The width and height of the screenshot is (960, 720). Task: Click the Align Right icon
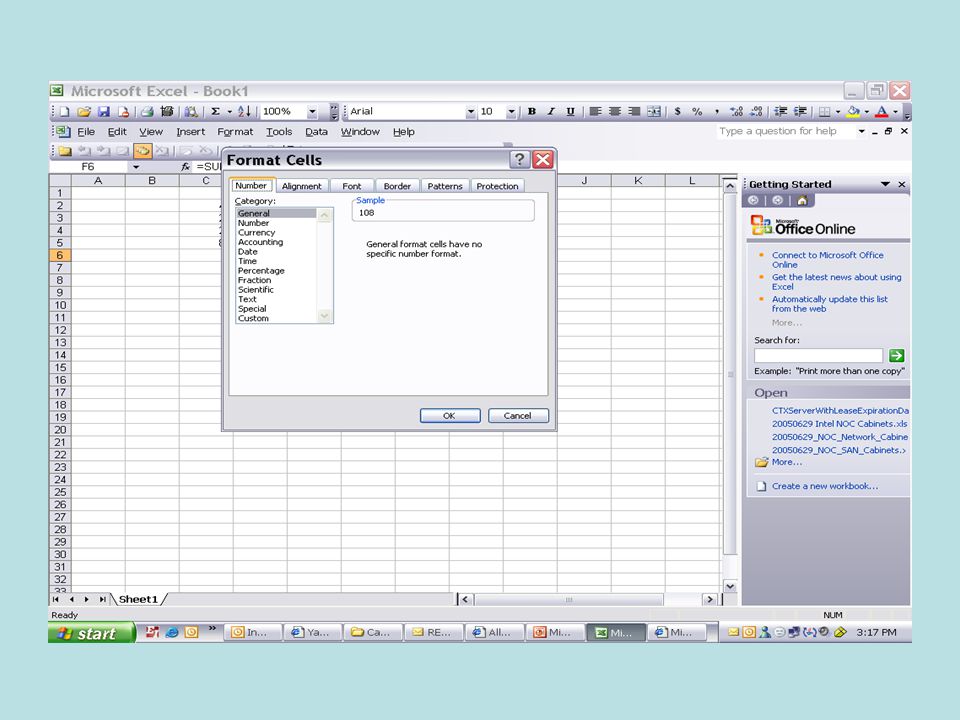[x=634, y=111]
